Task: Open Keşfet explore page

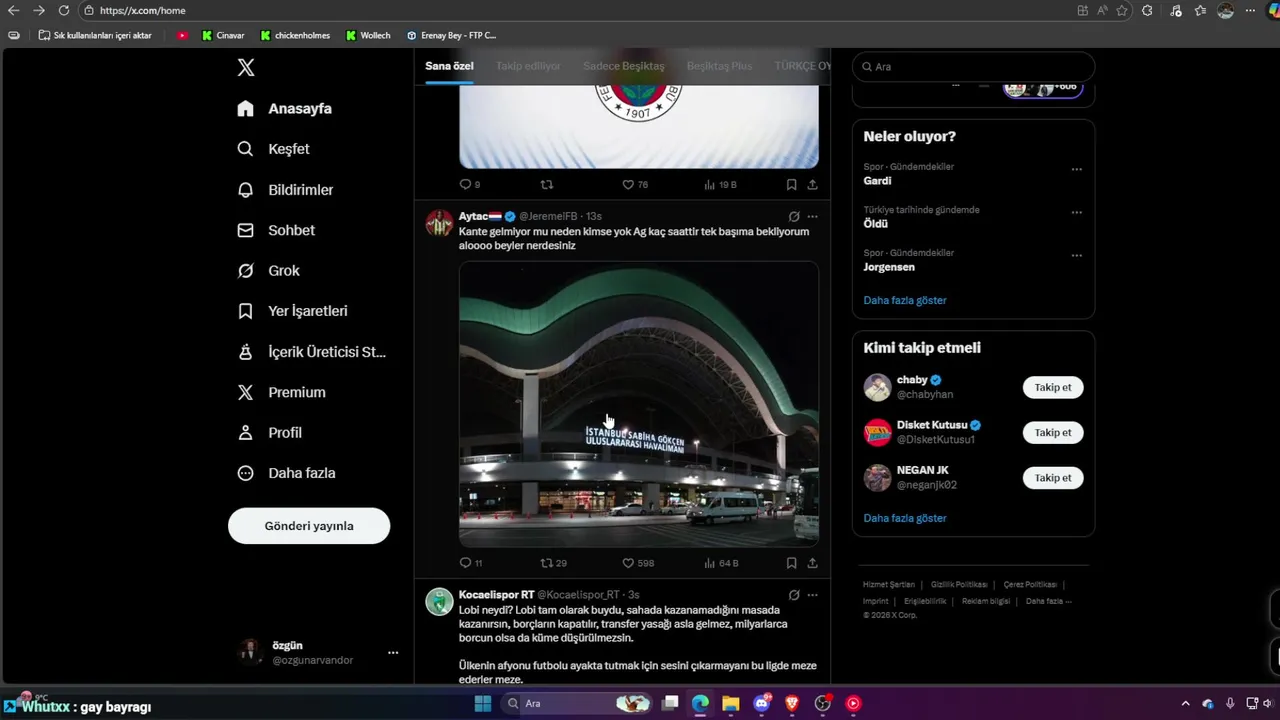Action: pos(274,149)
